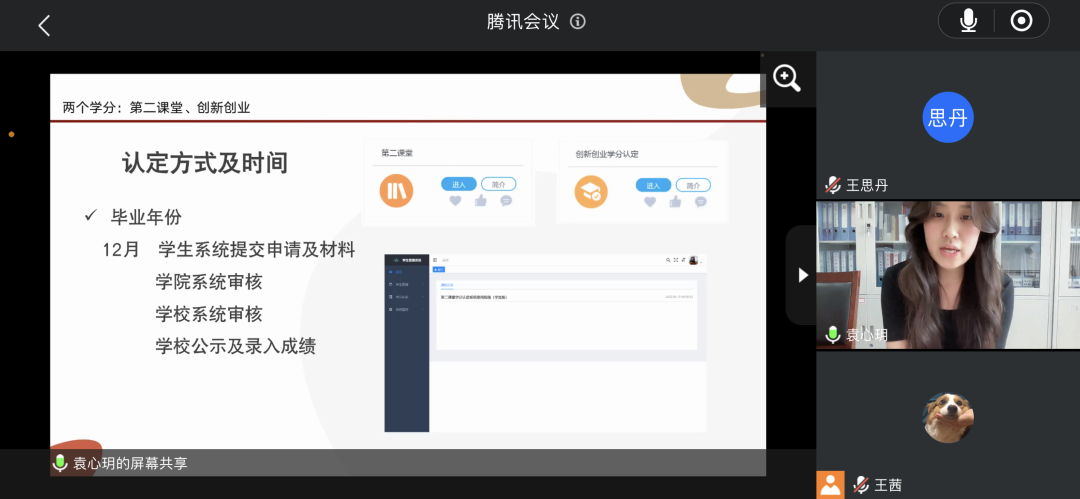Collapse the participant panel with the arrow
This screenshot has width=1080, height=499.
[802, 275]
